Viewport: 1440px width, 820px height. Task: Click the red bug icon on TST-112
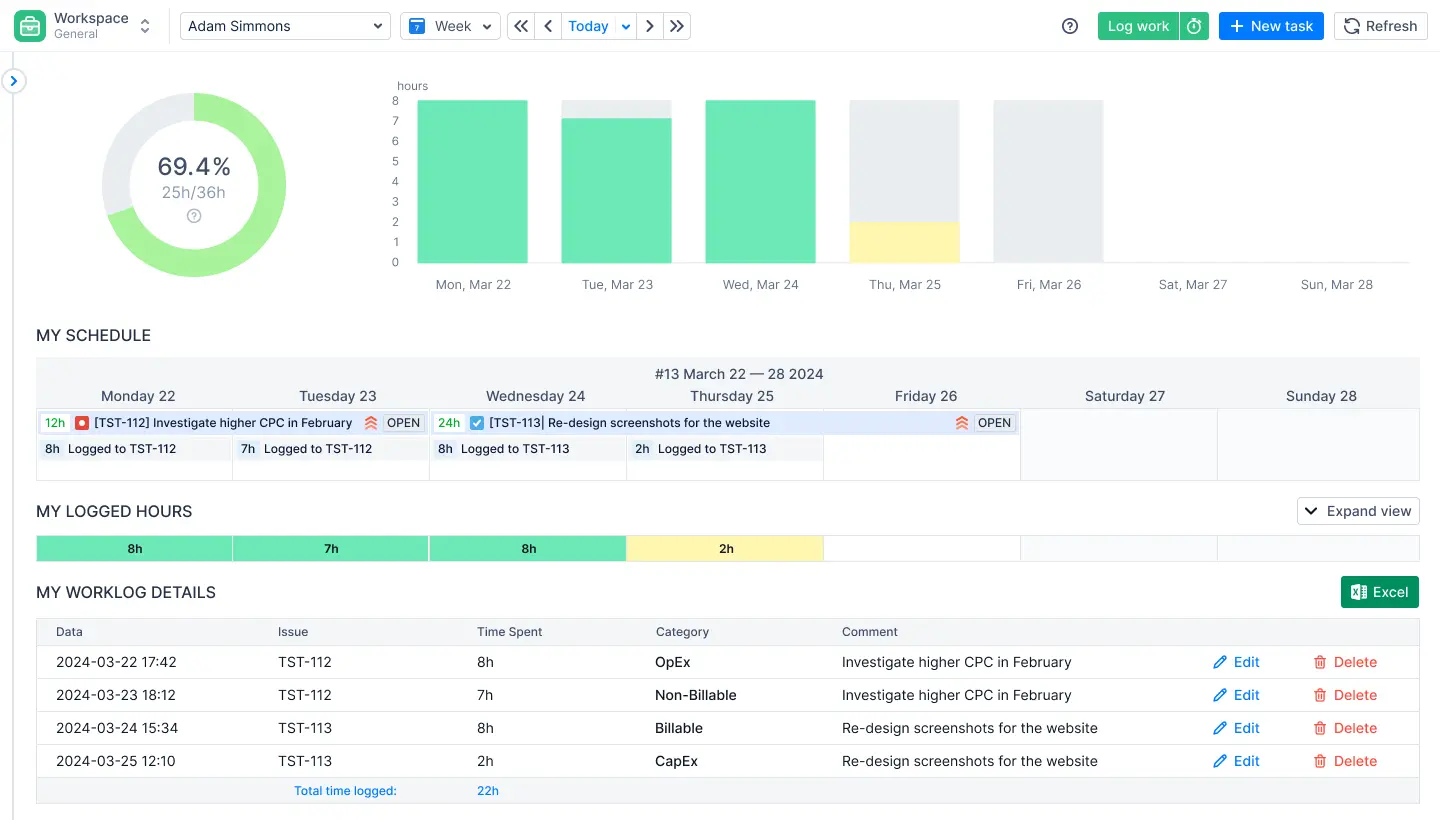click(x=81, y=422)
